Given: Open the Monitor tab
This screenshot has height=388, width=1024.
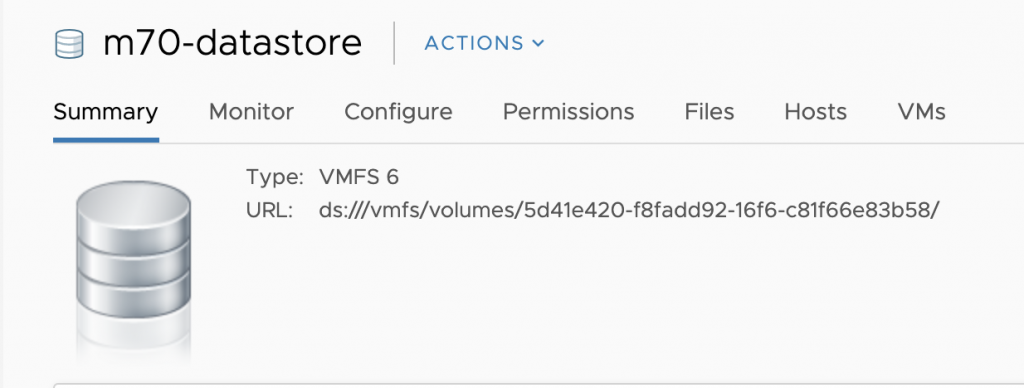Looking at the screenshot, I should click(x=251, y=112).
